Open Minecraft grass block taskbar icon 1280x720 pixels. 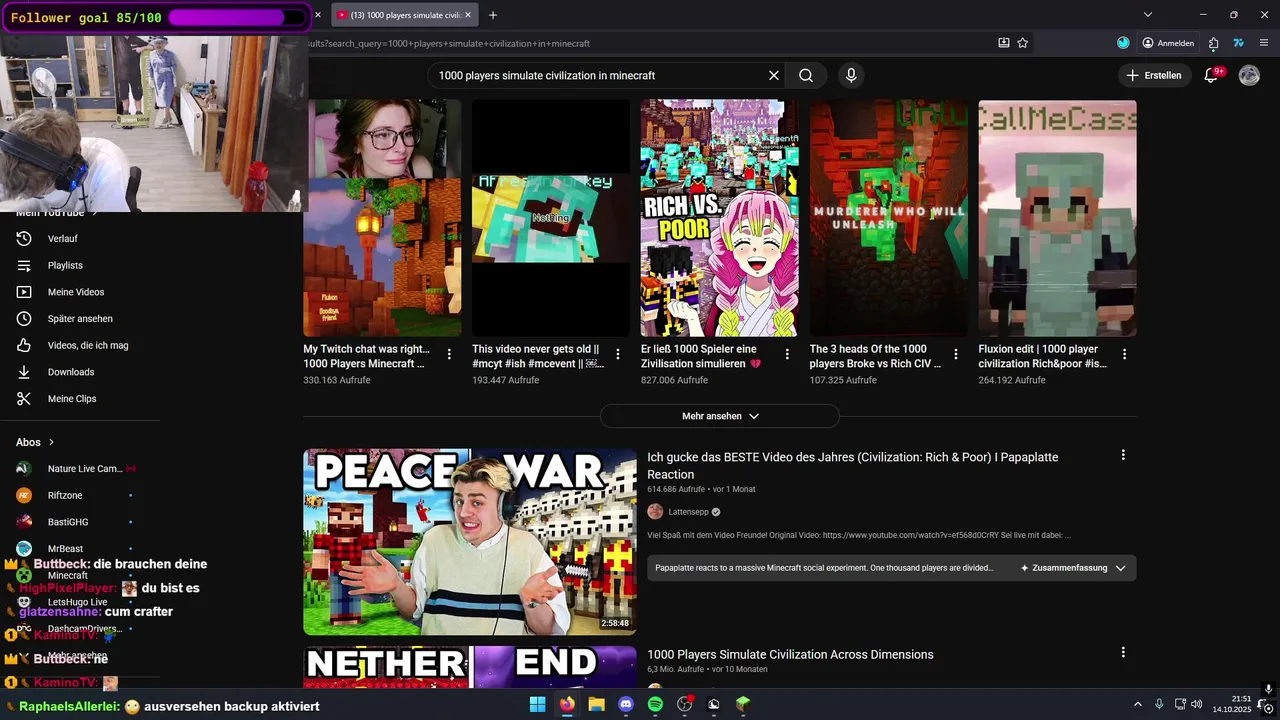[x=743, y=704]
